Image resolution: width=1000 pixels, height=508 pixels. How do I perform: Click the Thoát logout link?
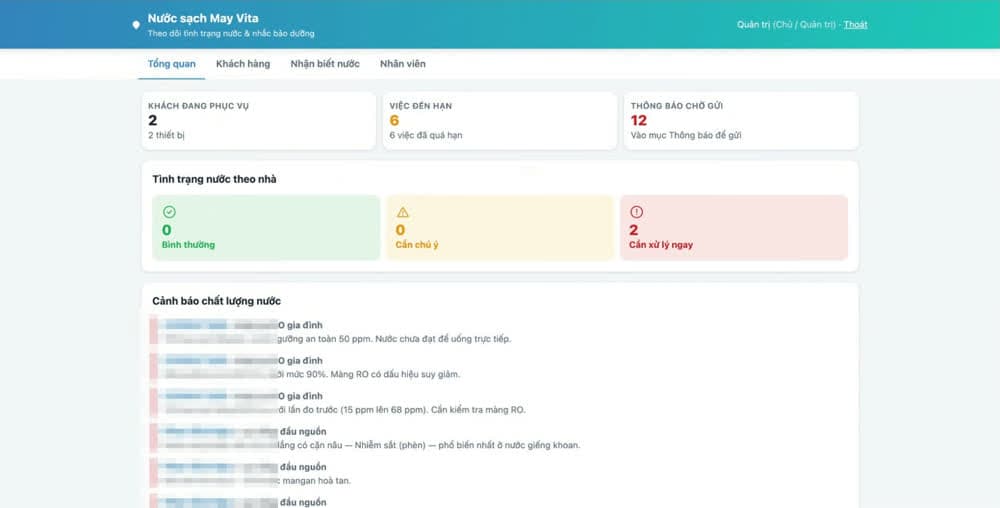[x=855, y=24]
